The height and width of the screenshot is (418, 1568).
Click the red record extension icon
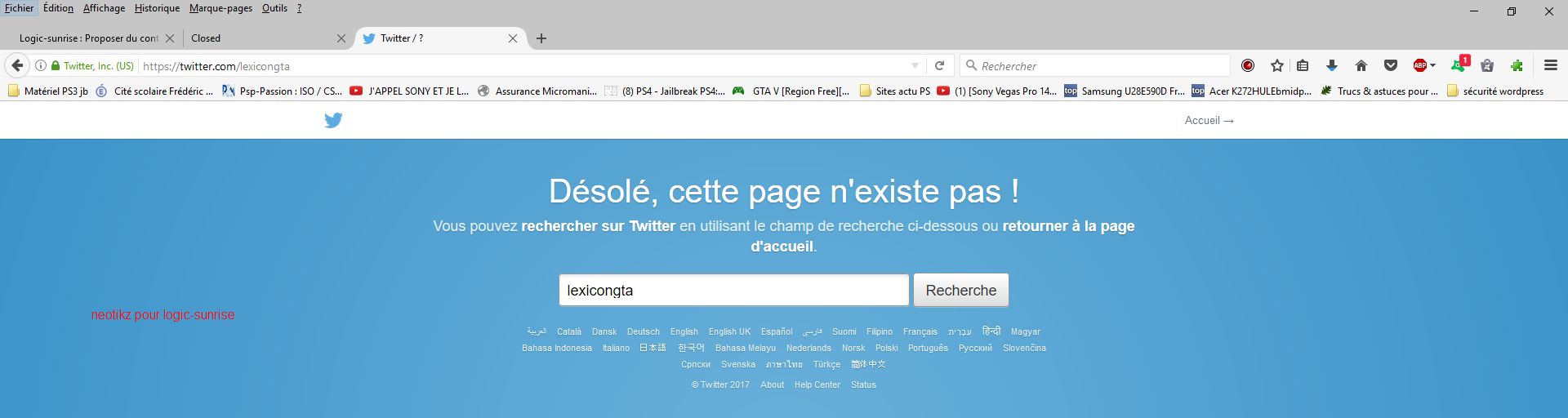click(x=1248, y=65)
